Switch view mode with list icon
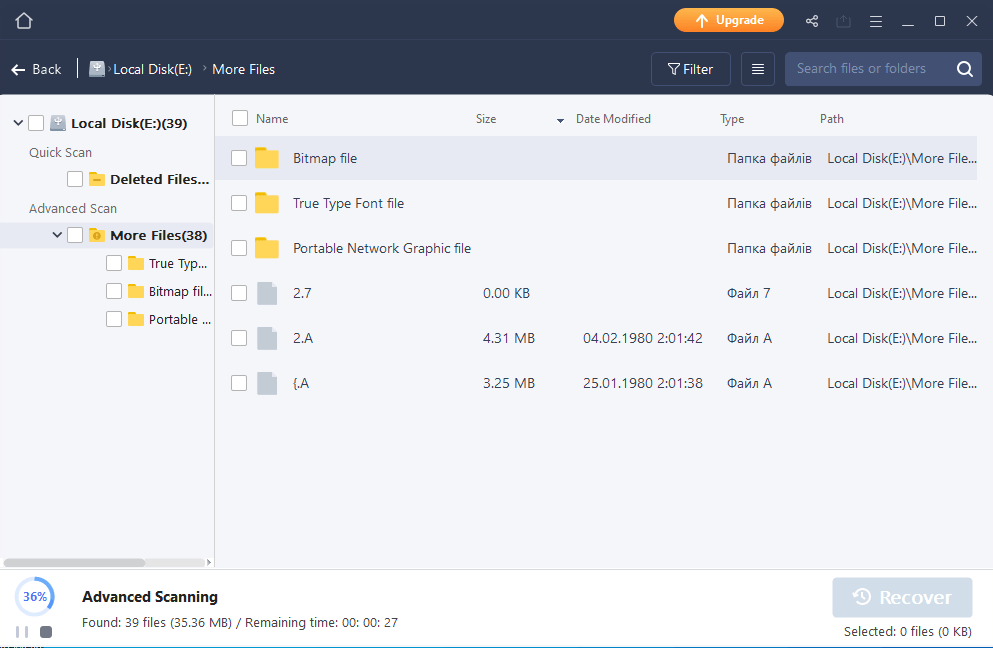 pos(757,69)
